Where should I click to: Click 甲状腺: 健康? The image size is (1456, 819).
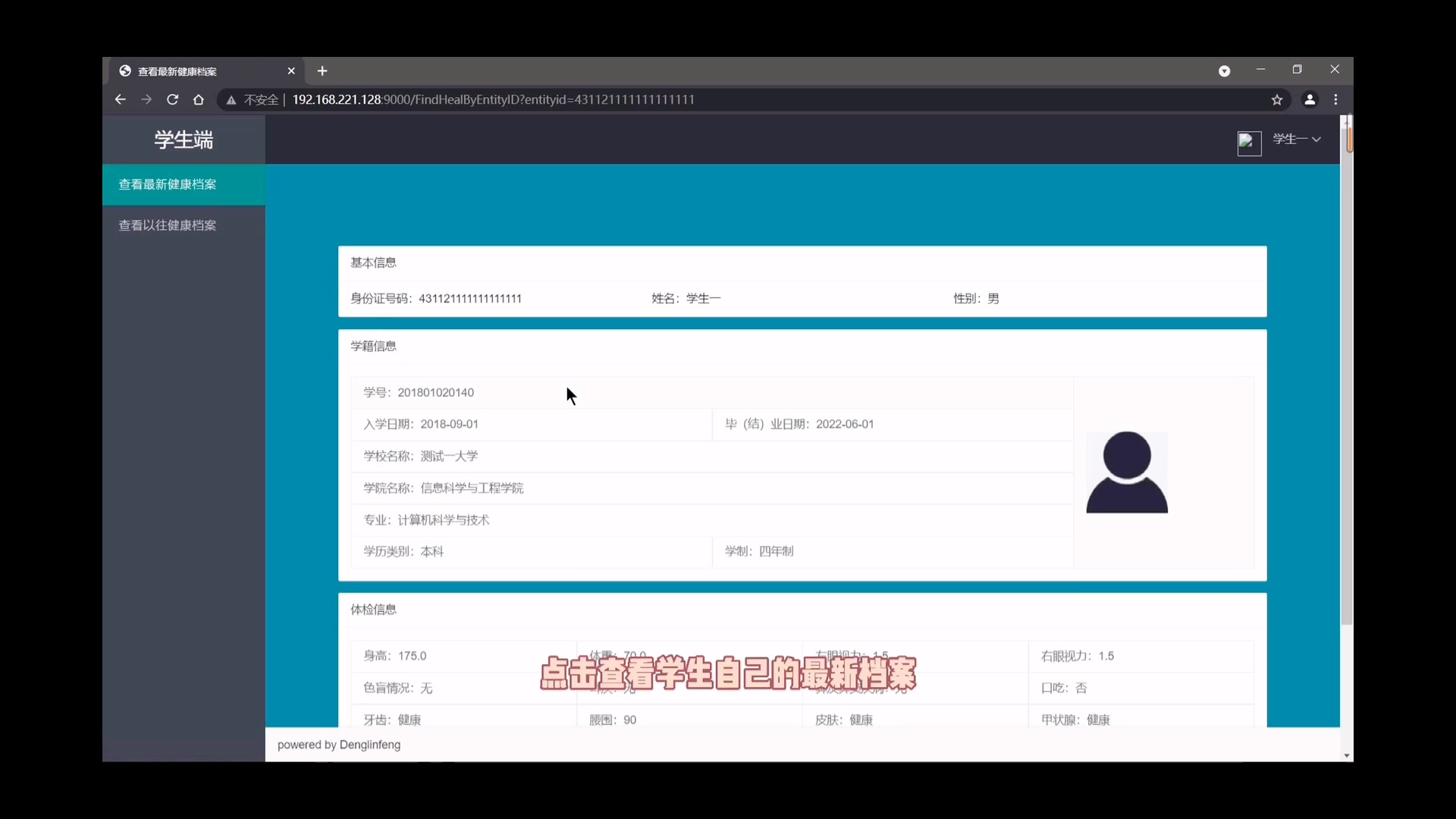1075,720
